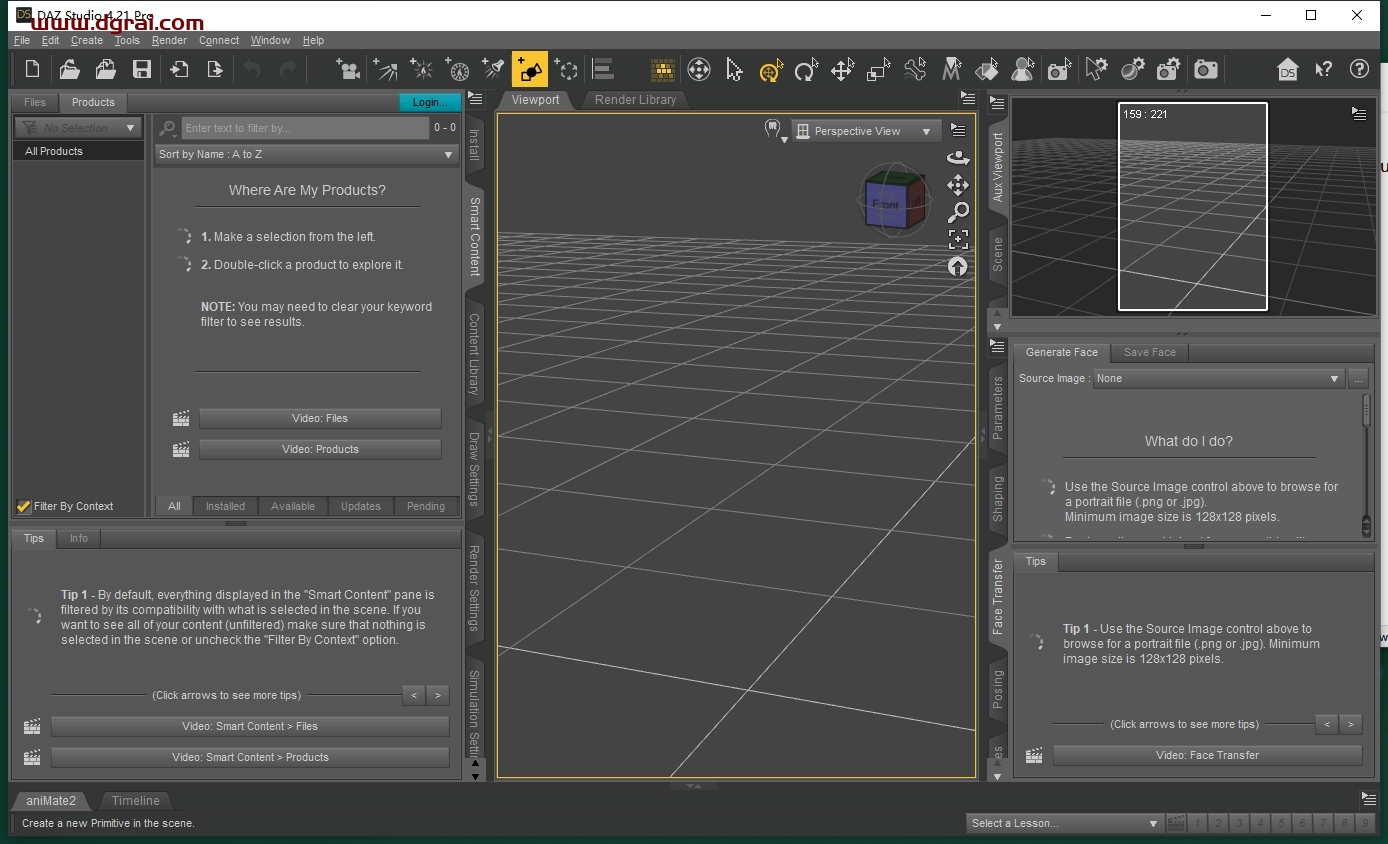
Task: Select the ActivePose bone tool
Action: click(x=915, y=69)
